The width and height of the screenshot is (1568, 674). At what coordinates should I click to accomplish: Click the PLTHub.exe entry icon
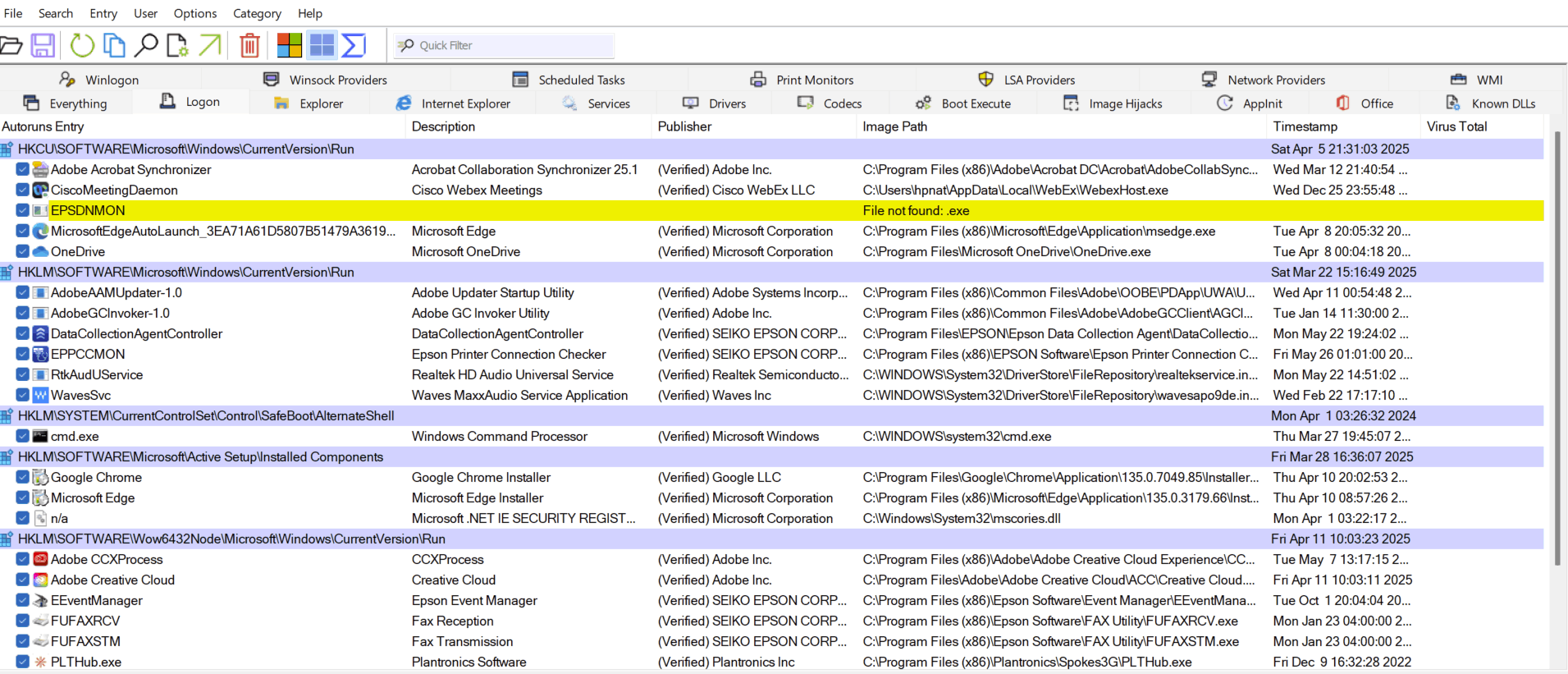coord(40,663)
